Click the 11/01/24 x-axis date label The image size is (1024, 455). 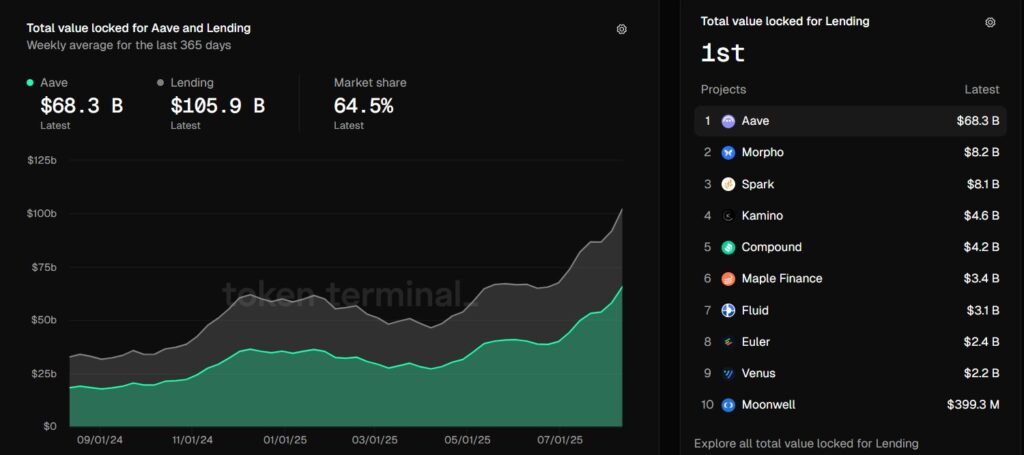coord(191,440)
